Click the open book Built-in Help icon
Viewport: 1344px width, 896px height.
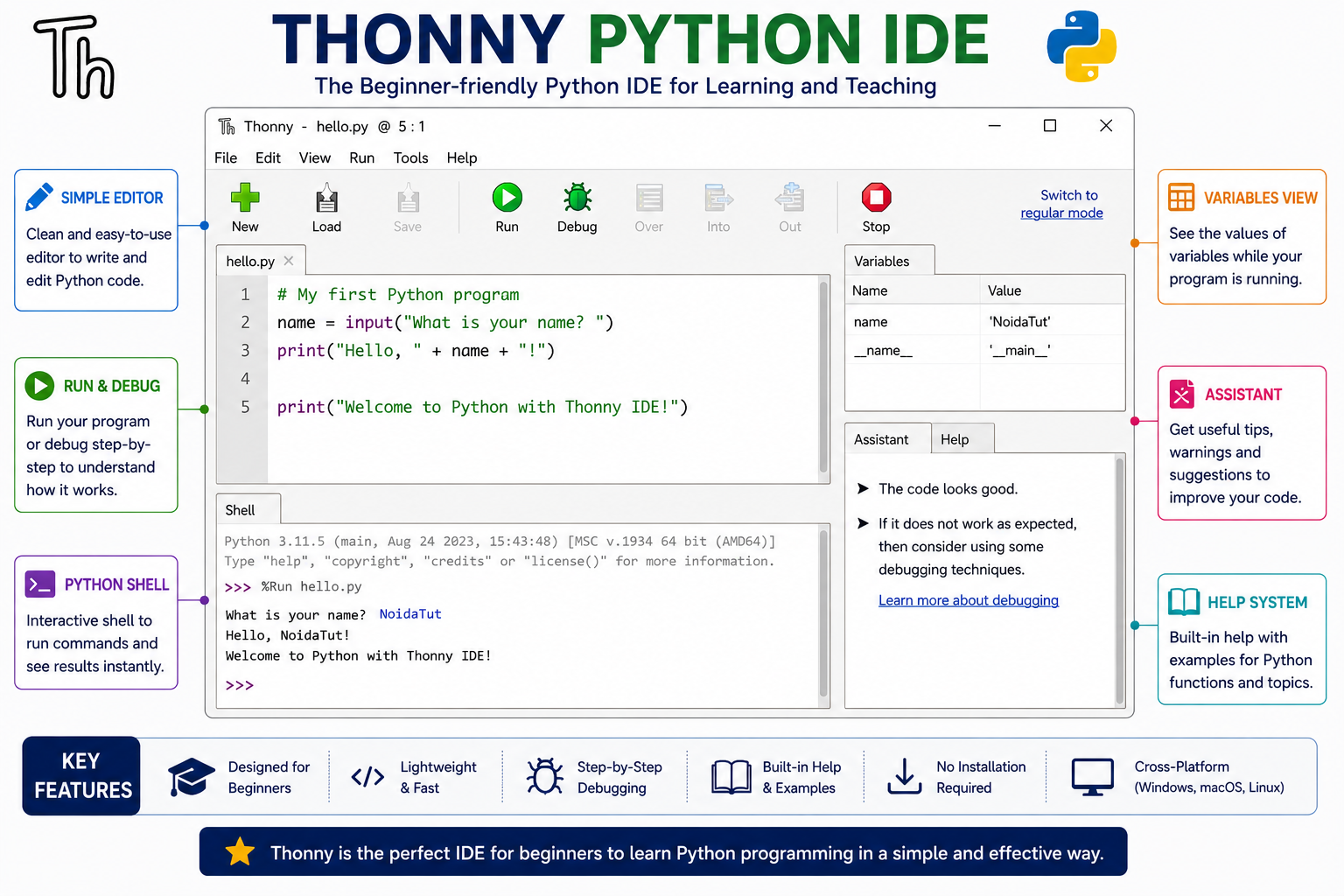(x=731, y=777)
